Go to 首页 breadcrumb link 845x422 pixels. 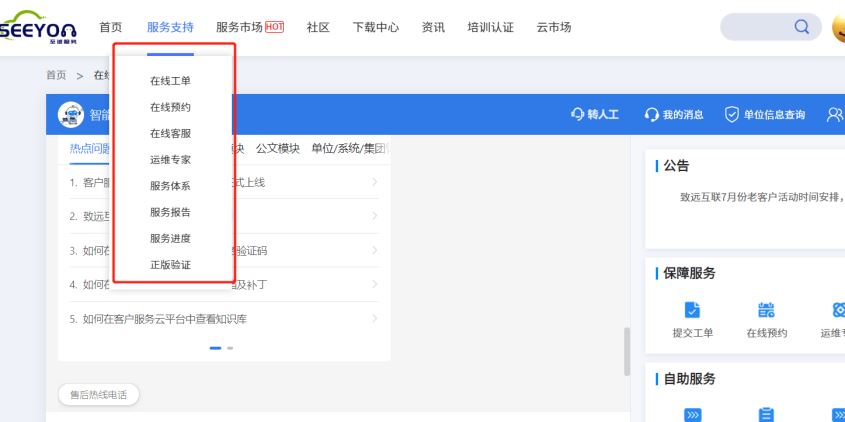click(56, 75)
